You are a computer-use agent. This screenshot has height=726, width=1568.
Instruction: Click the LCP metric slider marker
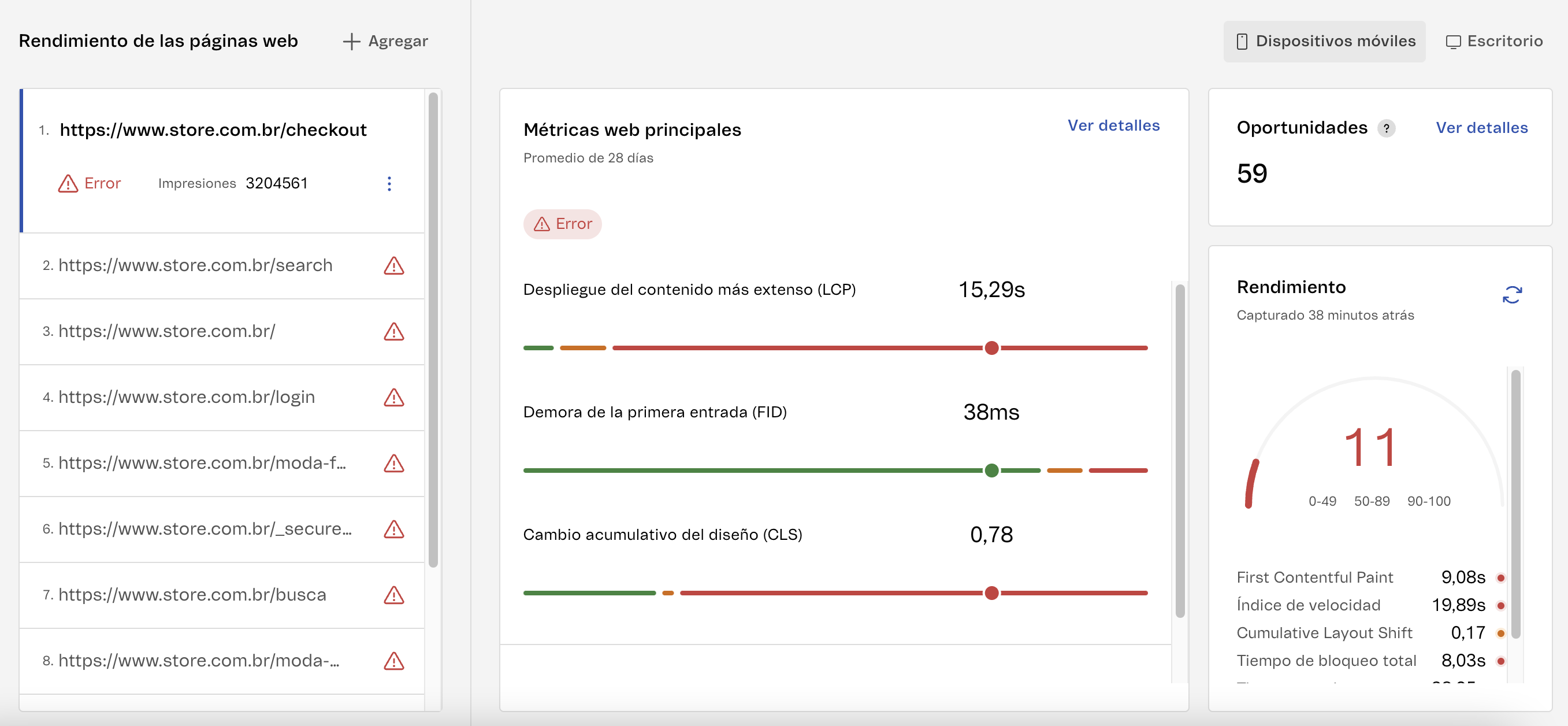(x=991, y=348)
